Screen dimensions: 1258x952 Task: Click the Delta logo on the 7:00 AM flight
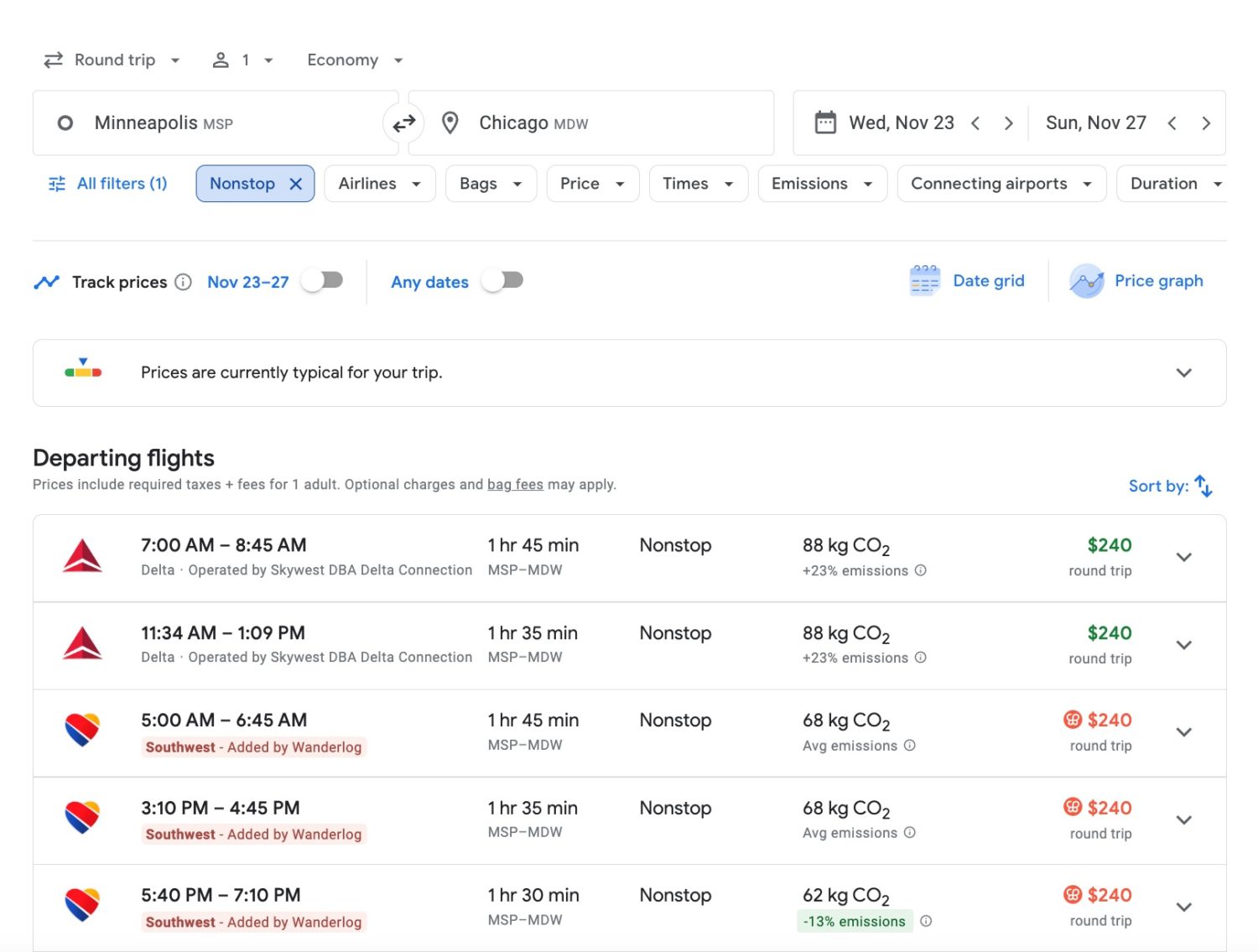(82, 556)
